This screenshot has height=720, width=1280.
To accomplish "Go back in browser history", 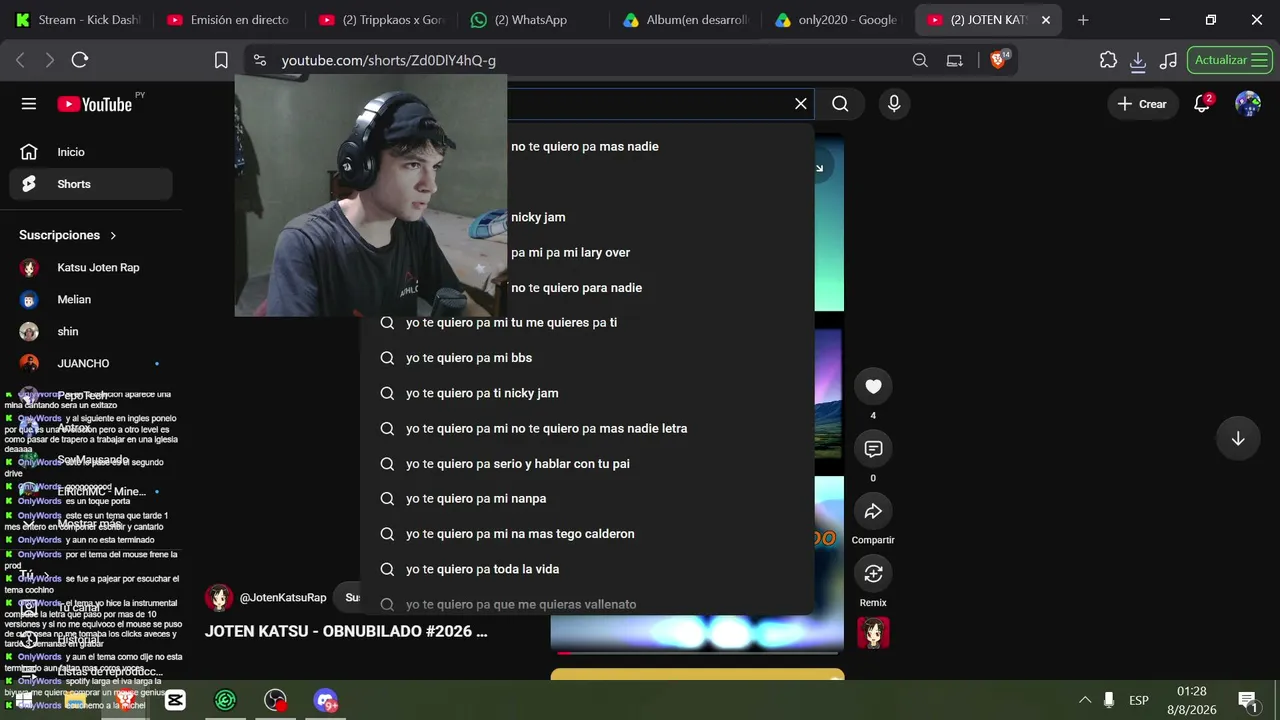I will pos(20,60).
